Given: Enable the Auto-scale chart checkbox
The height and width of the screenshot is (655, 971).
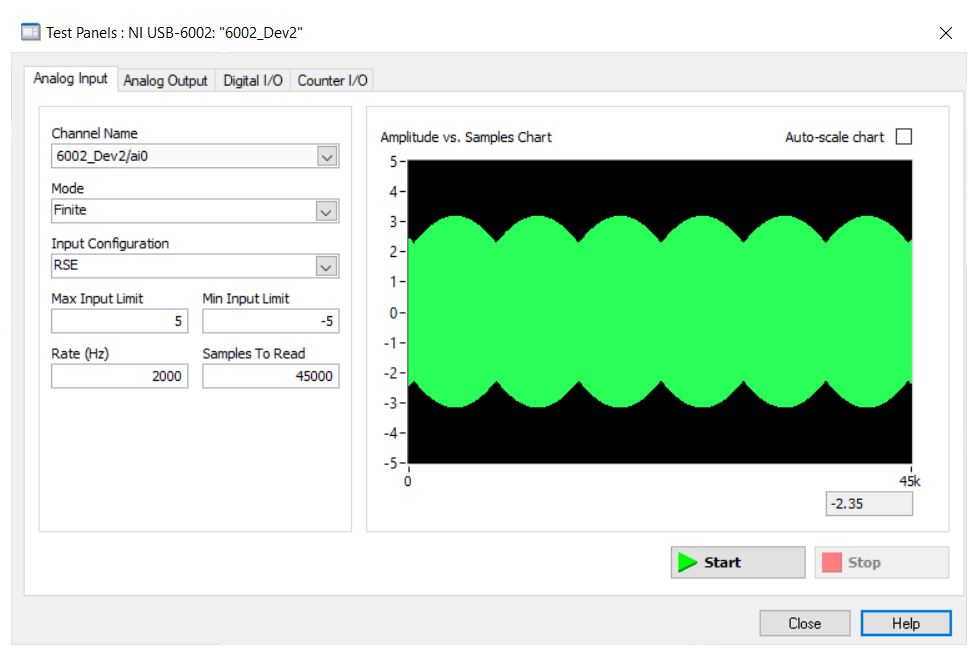Looking at the screenshot, I should (x=904, y=137).
